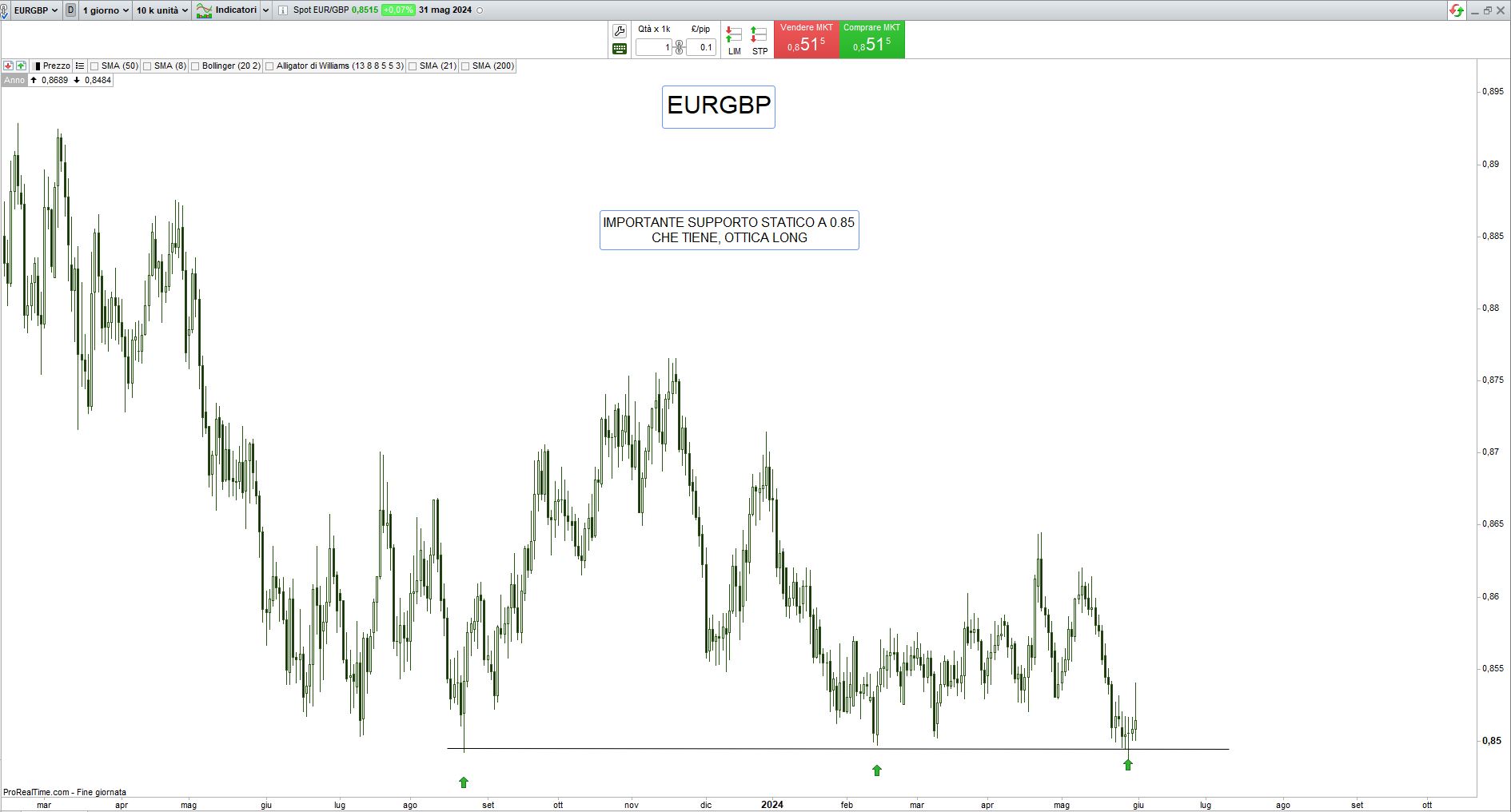Open the 10 k unità dropdown
This screenshot has height=812, width=1511.
click(162, 10)
